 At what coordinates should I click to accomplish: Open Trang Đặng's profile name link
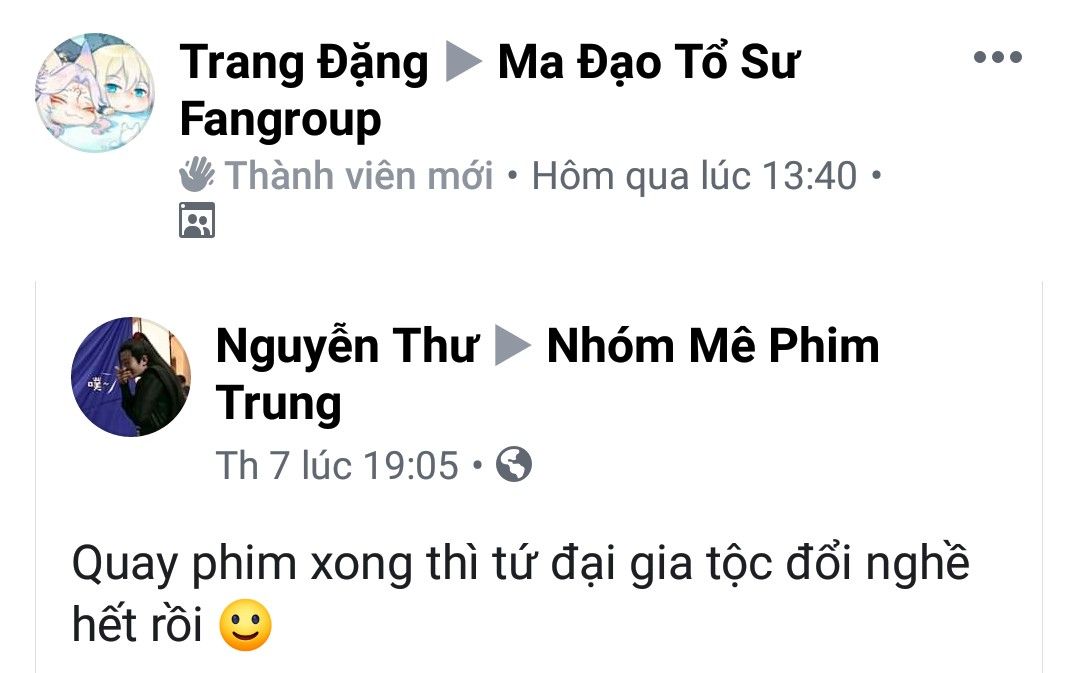click(x=303, y=63)
